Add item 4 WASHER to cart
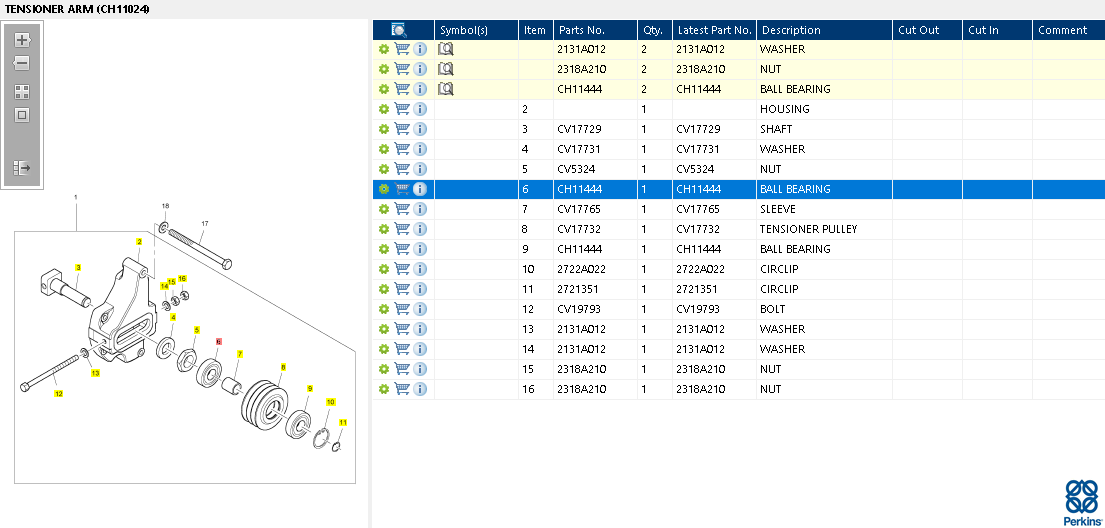Screen dimensions: 1105x528 pos(402,149)
